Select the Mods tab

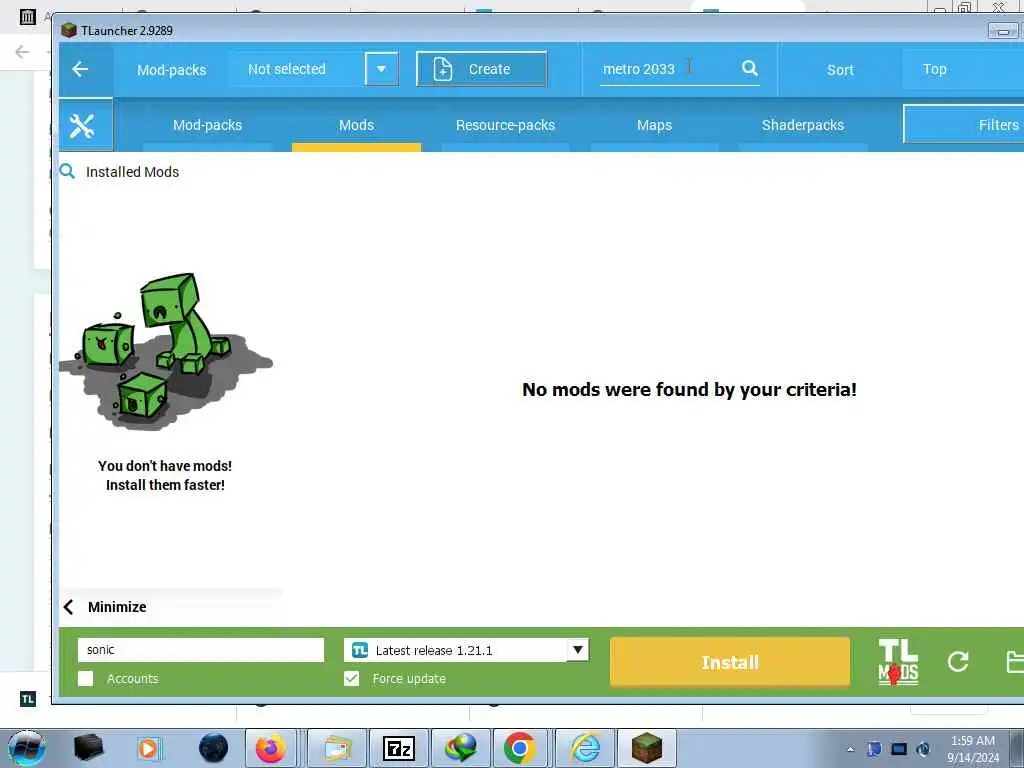pos(357,125)
